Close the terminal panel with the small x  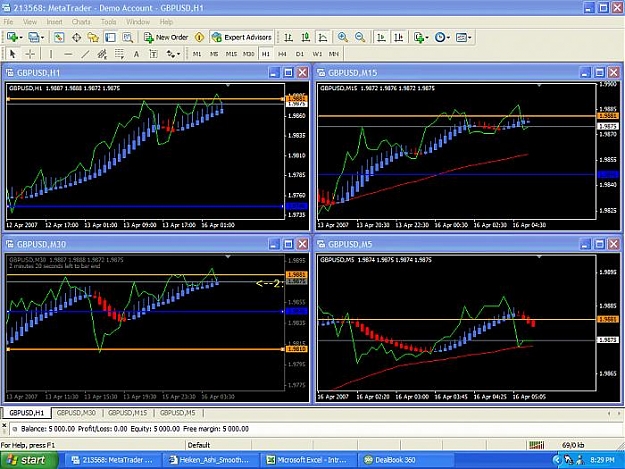click(x=4, y=426)
